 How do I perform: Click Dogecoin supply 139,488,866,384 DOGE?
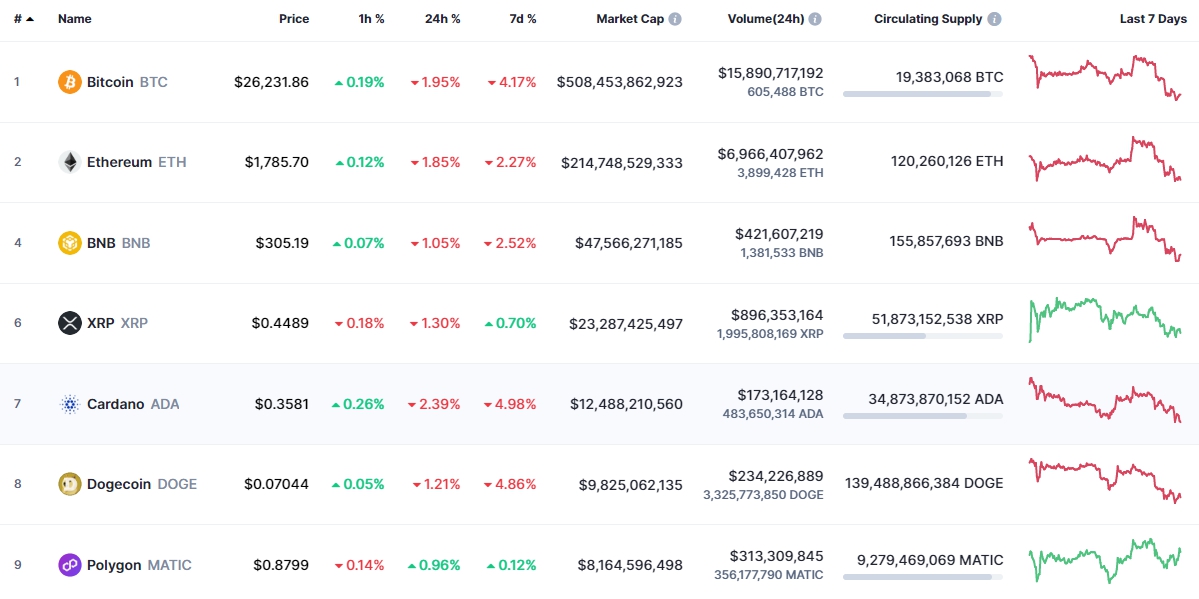924,483
